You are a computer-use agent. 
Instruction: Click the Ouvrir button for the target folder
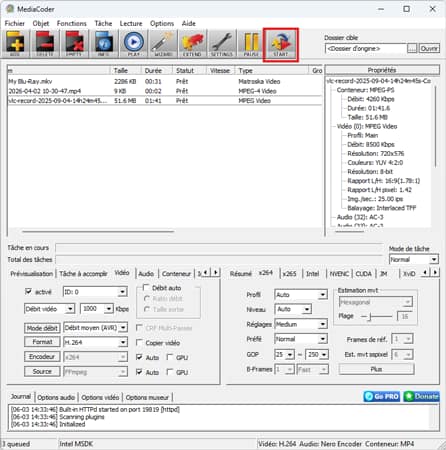click(429, 48)
